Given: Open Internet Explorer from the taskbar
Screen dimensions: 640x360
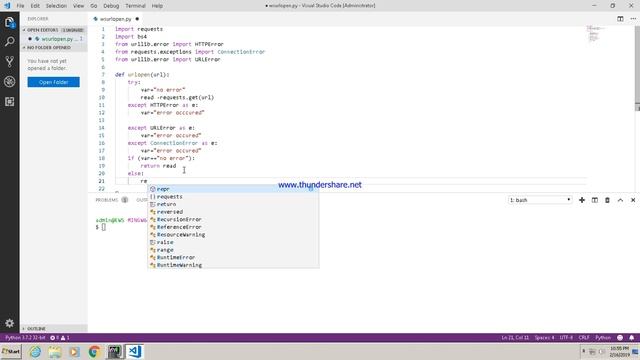Looking at the screenshot, I should (35, 351).
